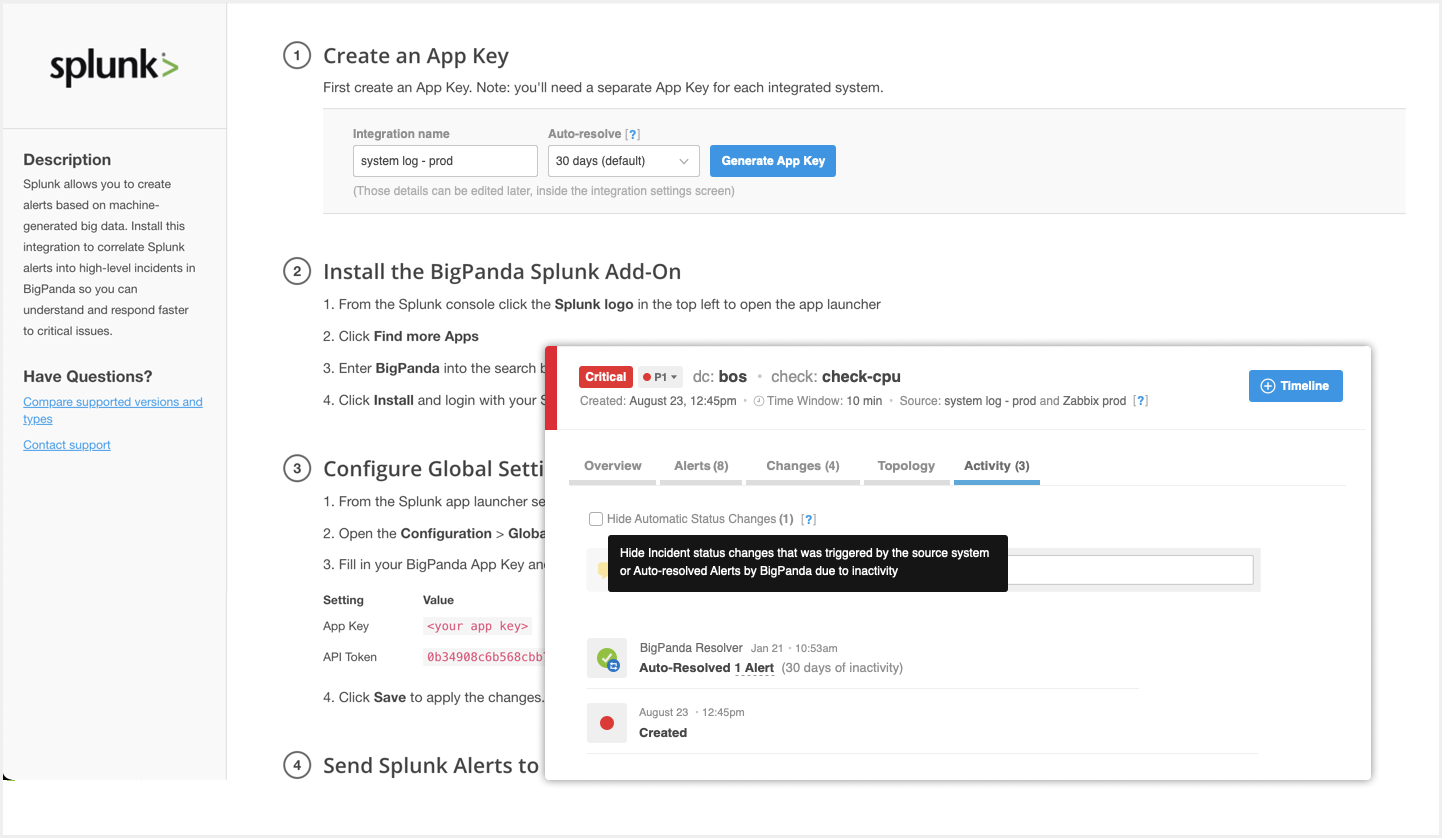Image resolution: width=1442 pixels, height=838 pixels.
Task: Open the Changes (4) tab
Action: pos(803,466)
